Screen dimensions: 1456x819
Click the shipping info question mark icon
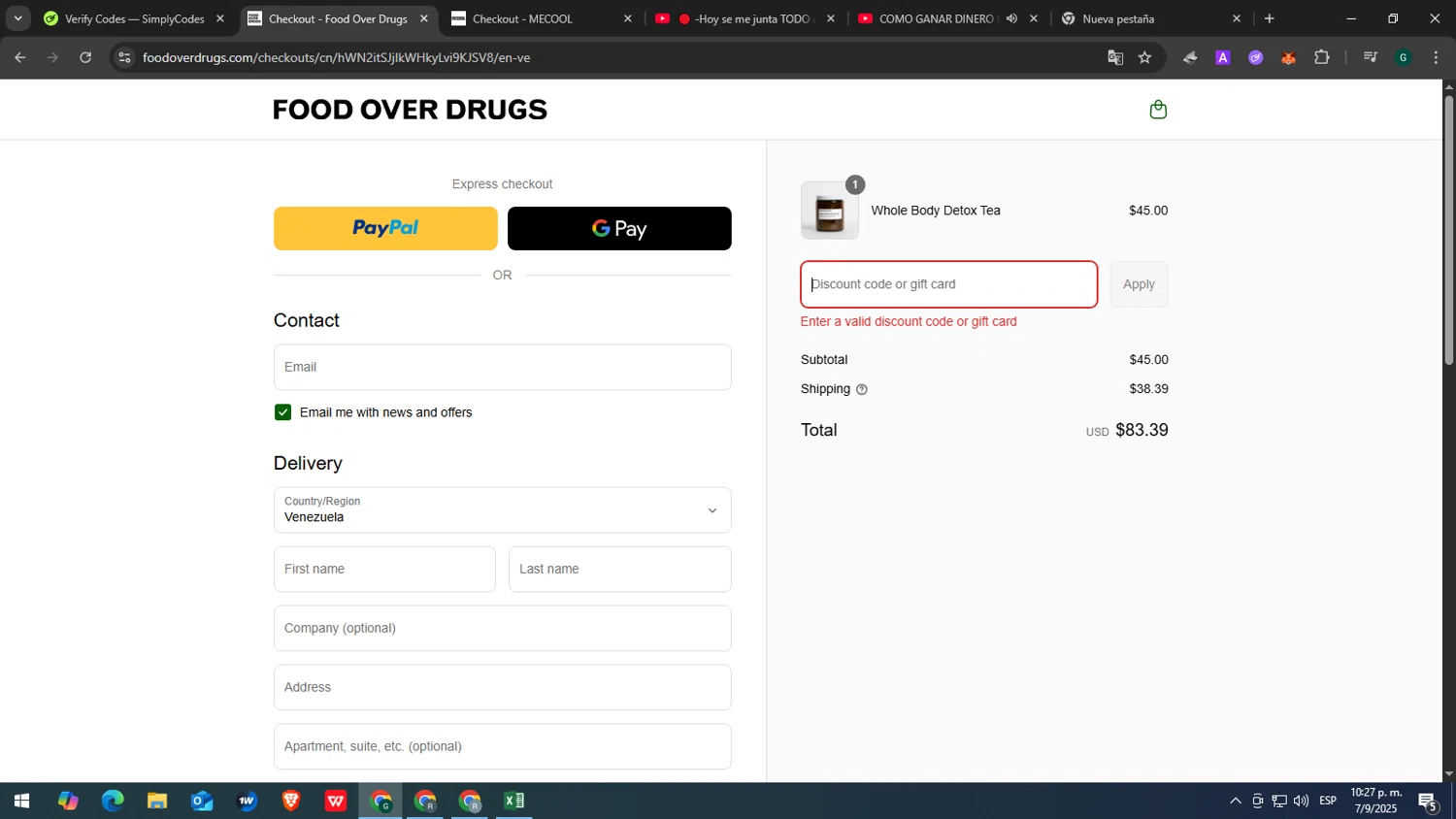[862, 389]
